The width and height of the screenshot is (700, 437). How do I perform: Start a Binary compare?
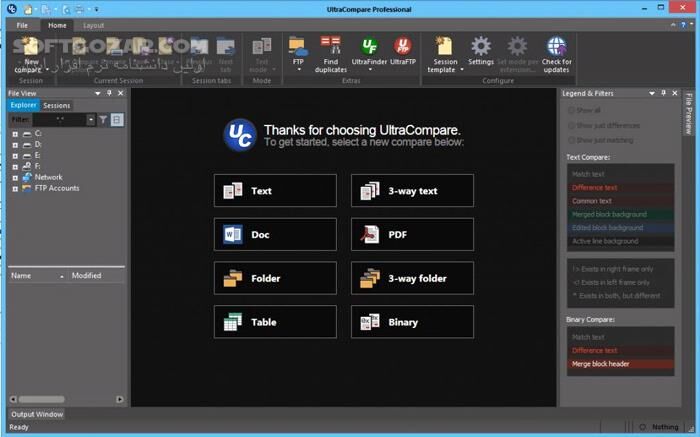point(412,322)
